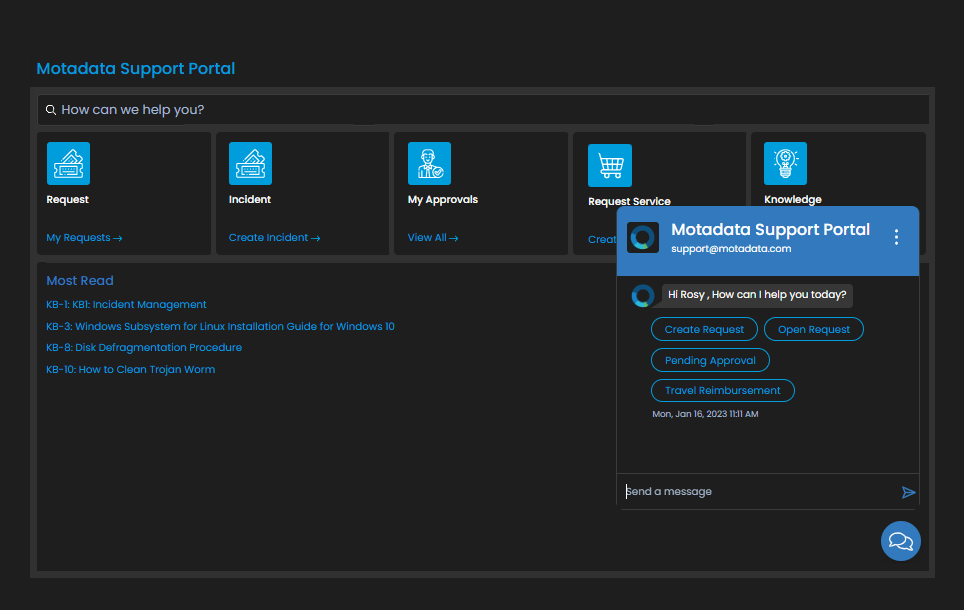Click the Motadata Support Portal page title

tap(136, 69)
